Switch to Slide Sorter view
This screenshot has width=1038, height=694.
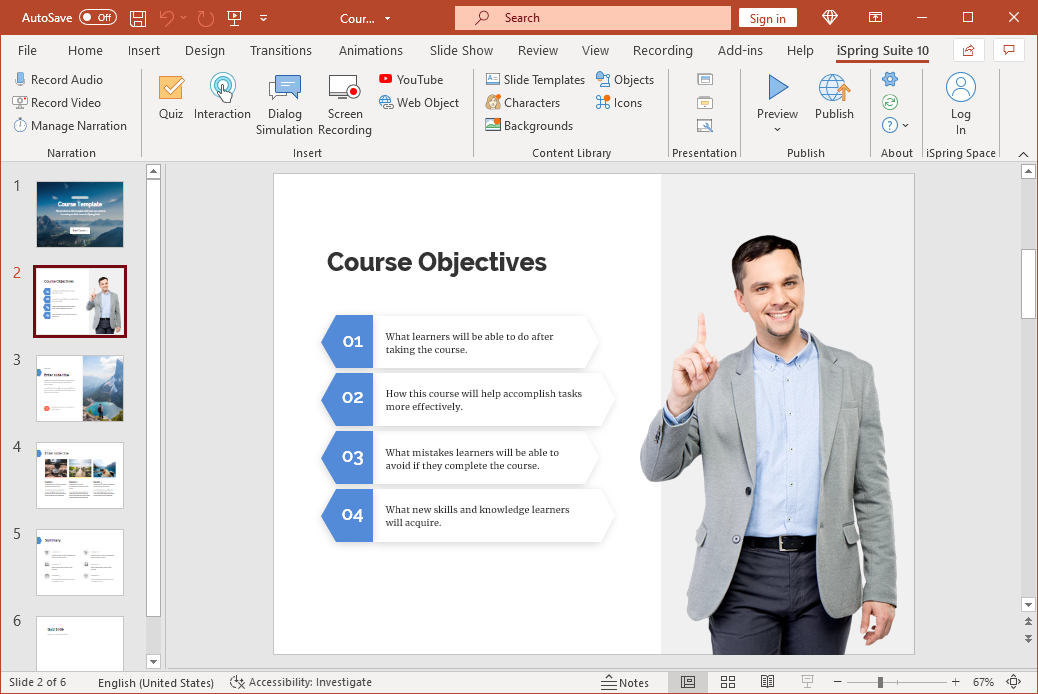click(728, 681)
